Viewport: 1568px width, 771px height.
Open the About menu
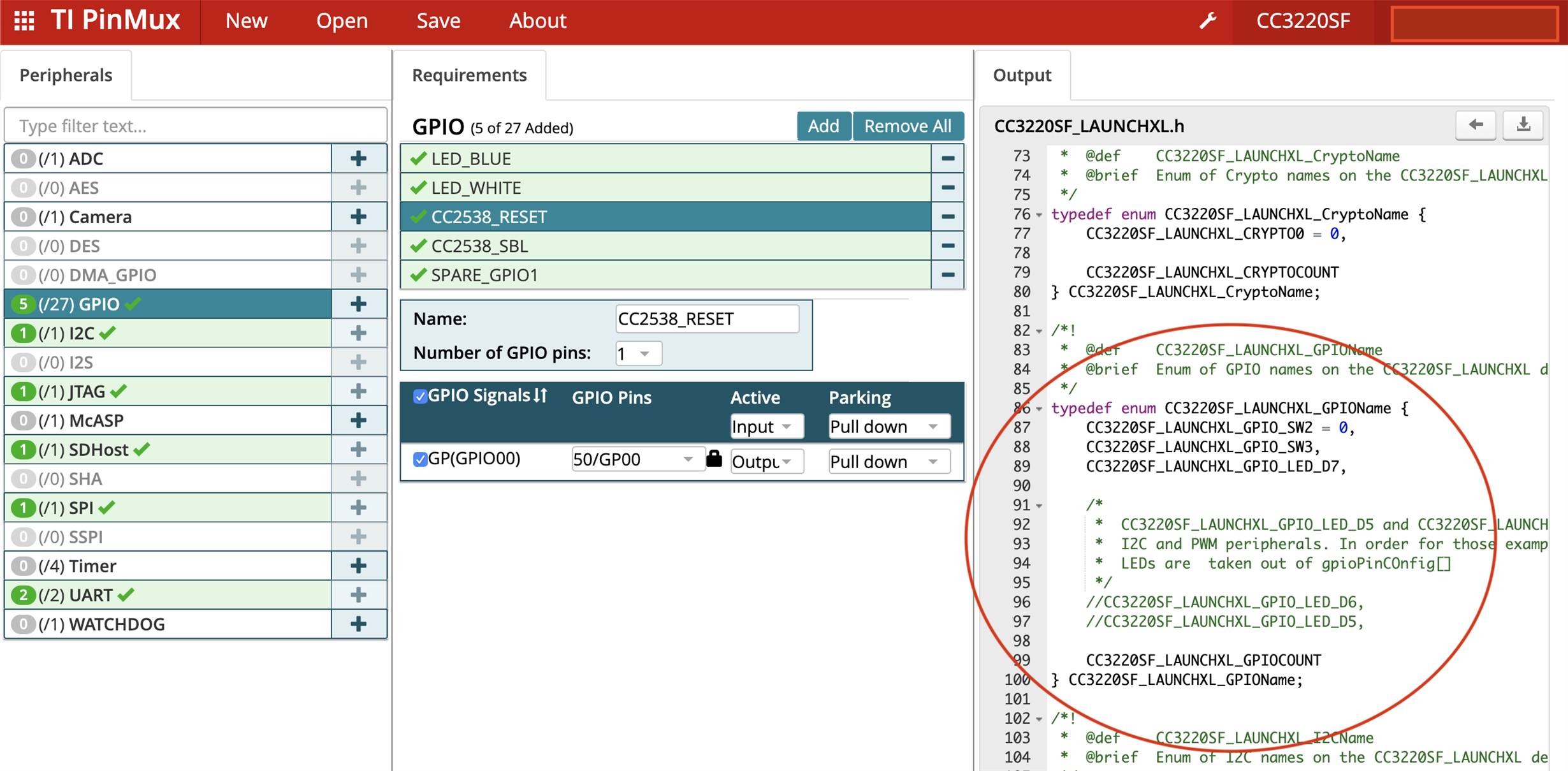pos(537,21)
